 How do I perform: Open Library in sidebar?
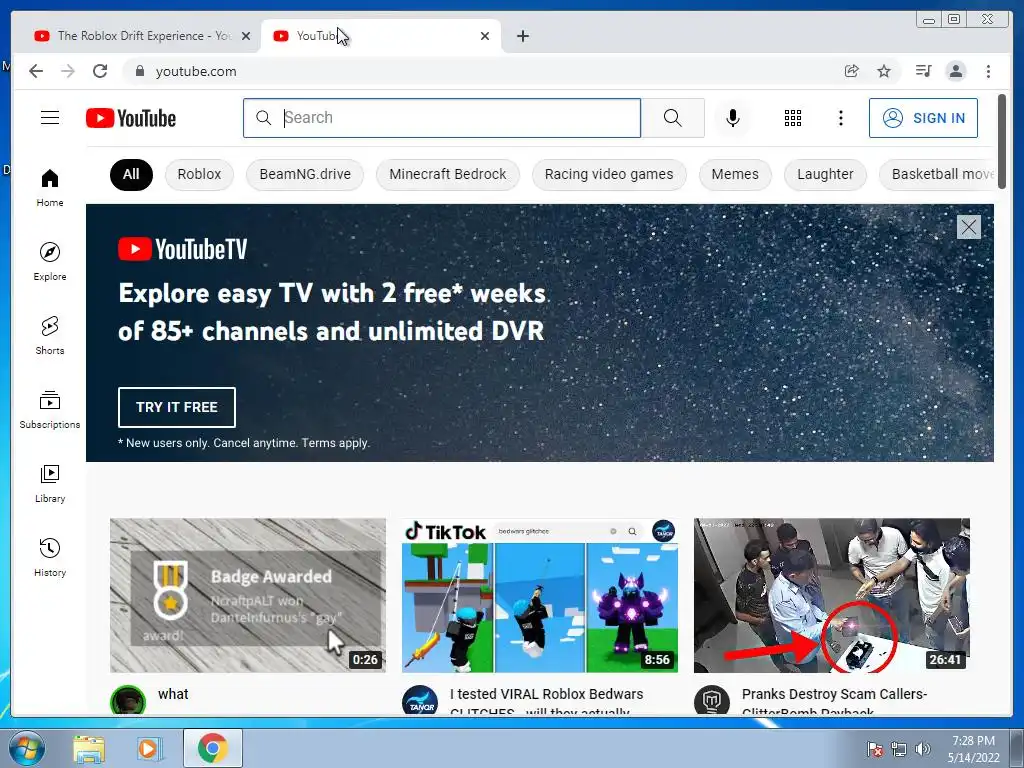50,483
